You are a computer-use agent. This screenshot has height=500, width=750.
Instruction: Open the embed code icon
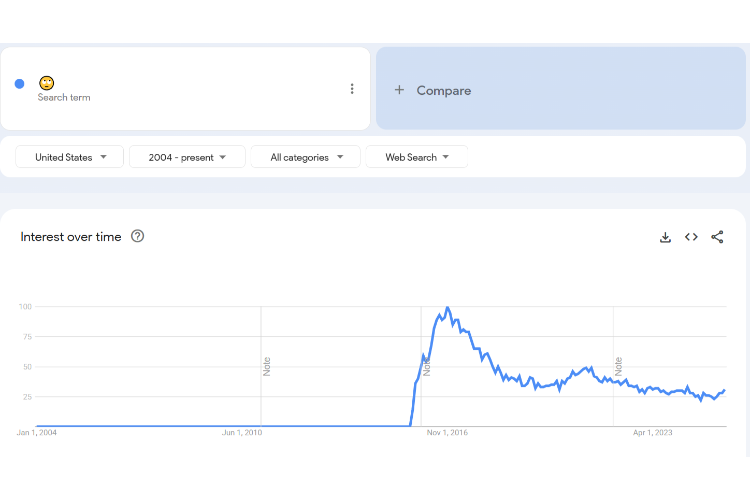(x=691, y=237)
